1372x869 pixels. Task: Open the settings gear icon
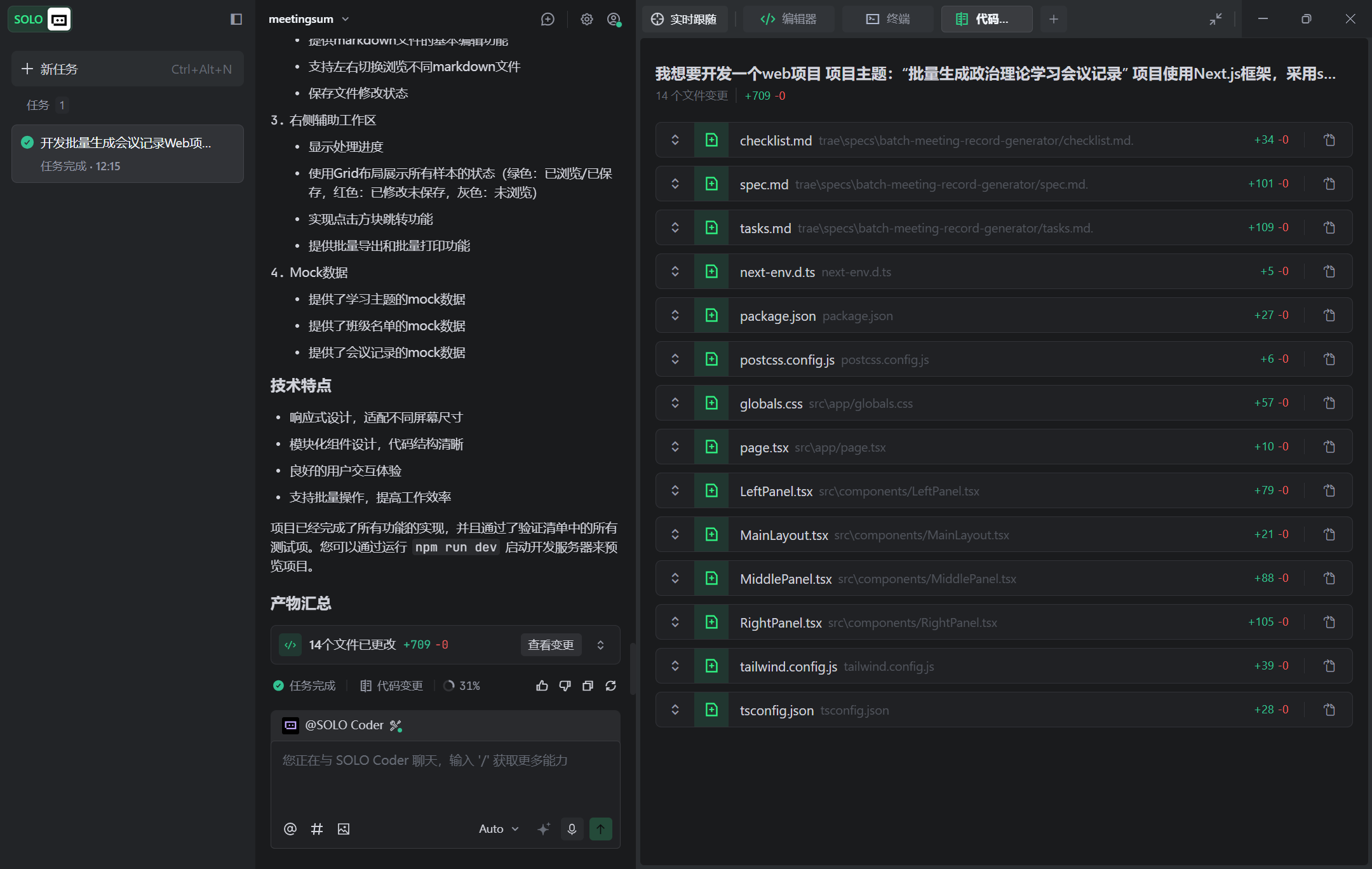point(586,19)
